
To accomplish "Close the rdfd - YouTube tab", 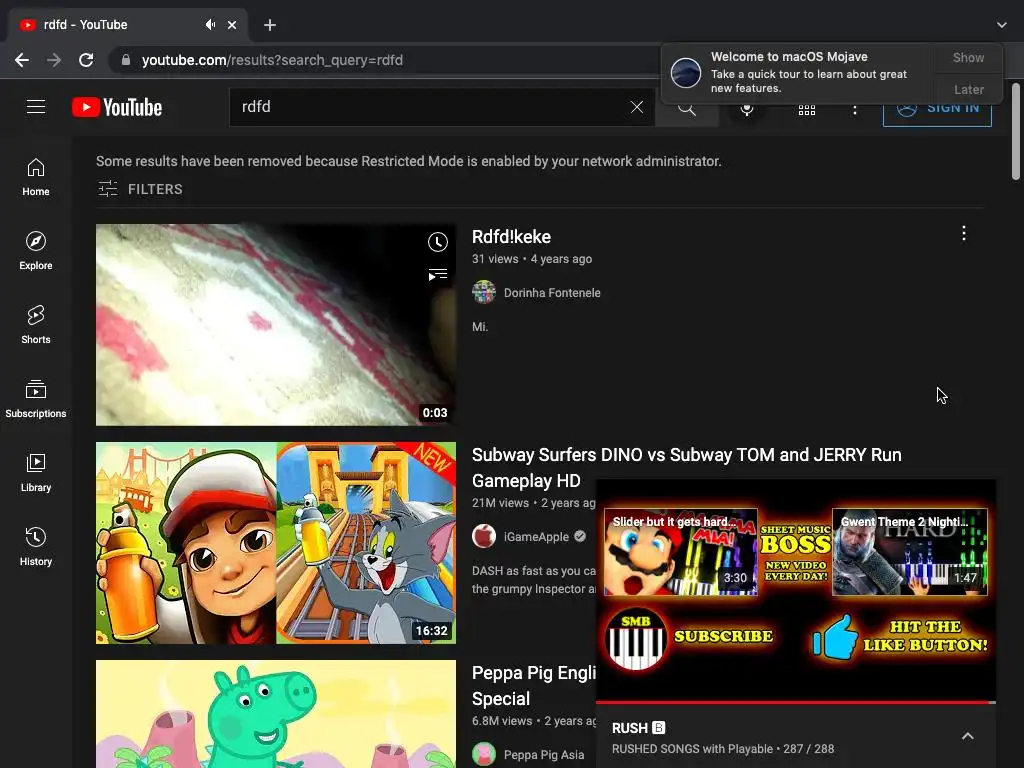I will click(232, 25).
